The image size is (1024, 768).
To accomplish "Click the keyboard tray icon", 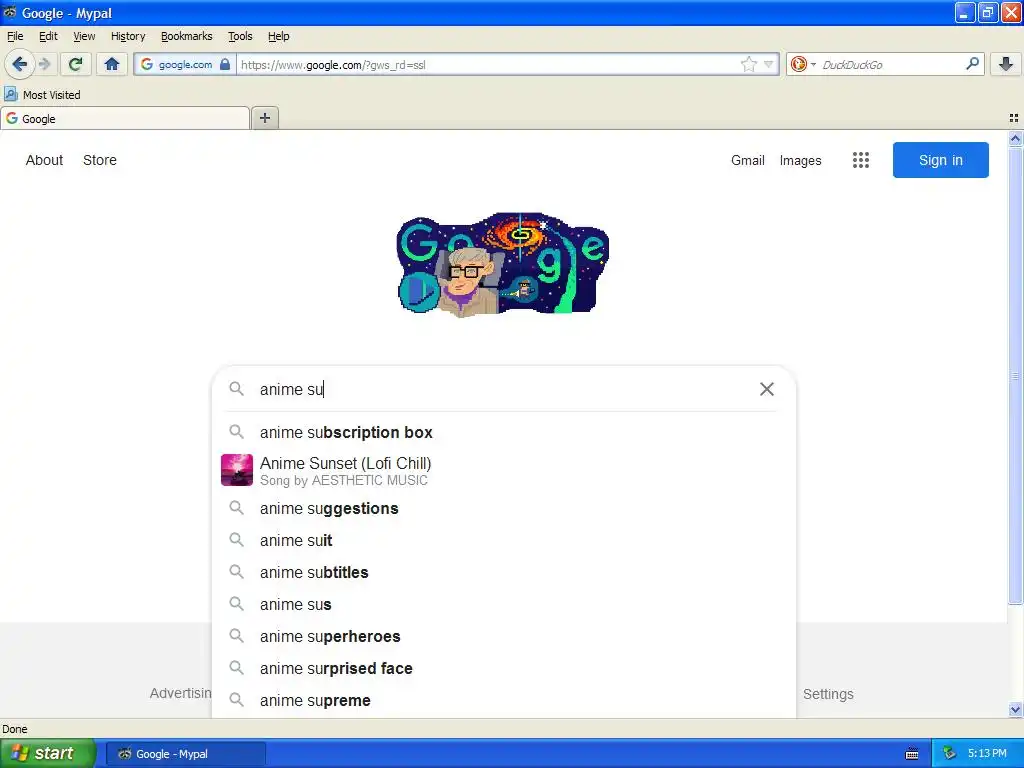I will tap(912, 754).
